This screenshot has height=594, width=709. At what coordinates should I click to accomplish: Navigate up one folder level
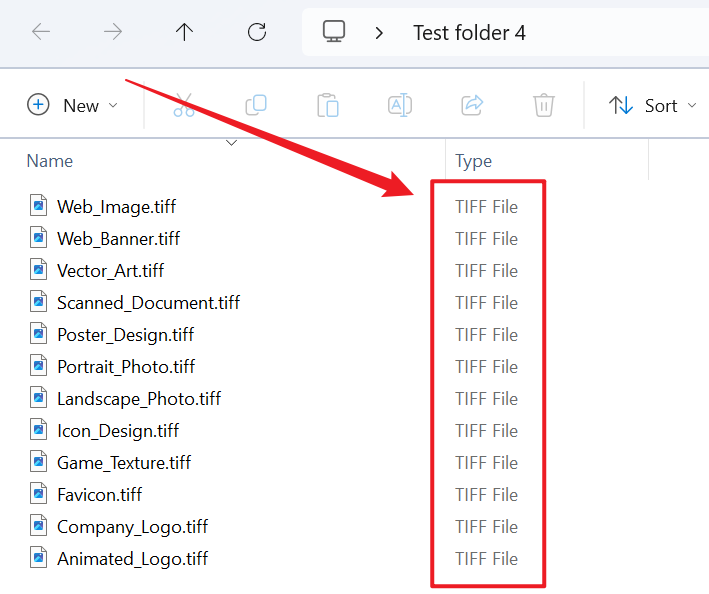pos(184,32)
